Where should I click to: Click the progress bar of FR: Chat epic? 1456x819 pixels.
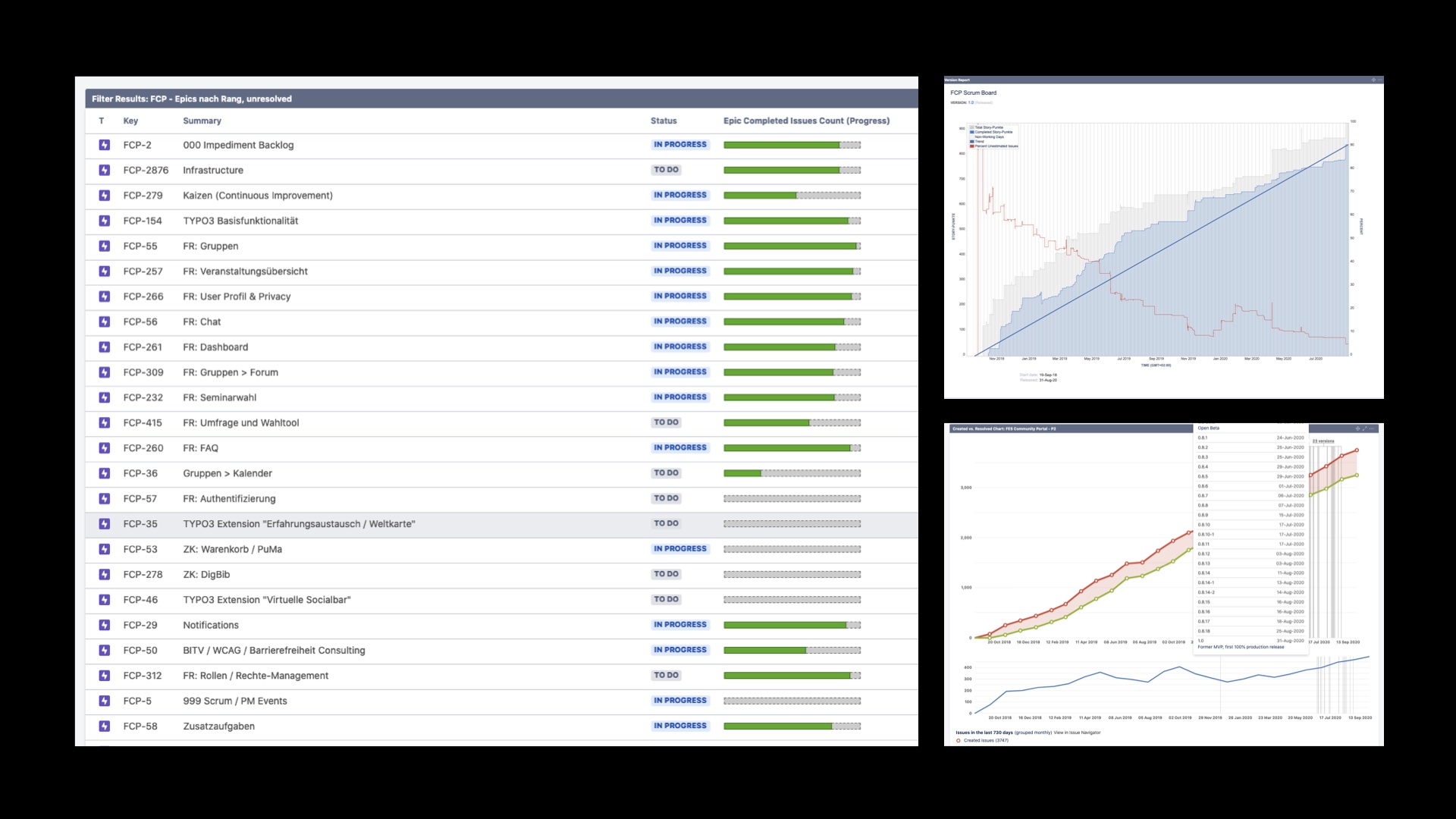tap(792, 322)
